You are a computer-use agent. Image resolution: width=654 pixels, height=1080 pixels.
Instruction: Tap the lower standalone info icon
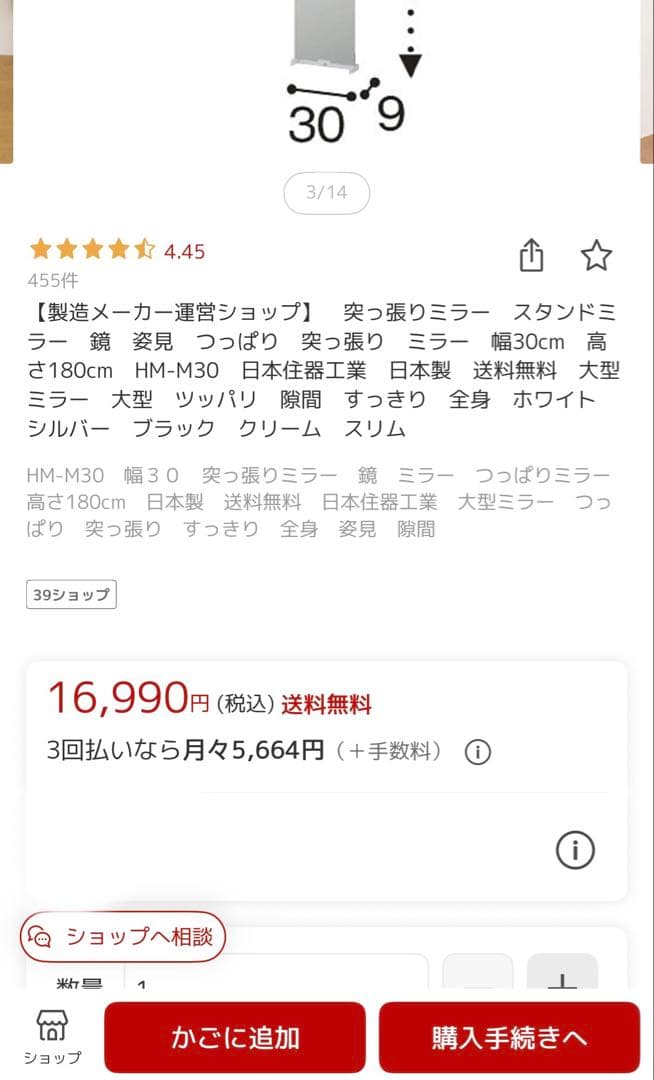coord(575,851)
